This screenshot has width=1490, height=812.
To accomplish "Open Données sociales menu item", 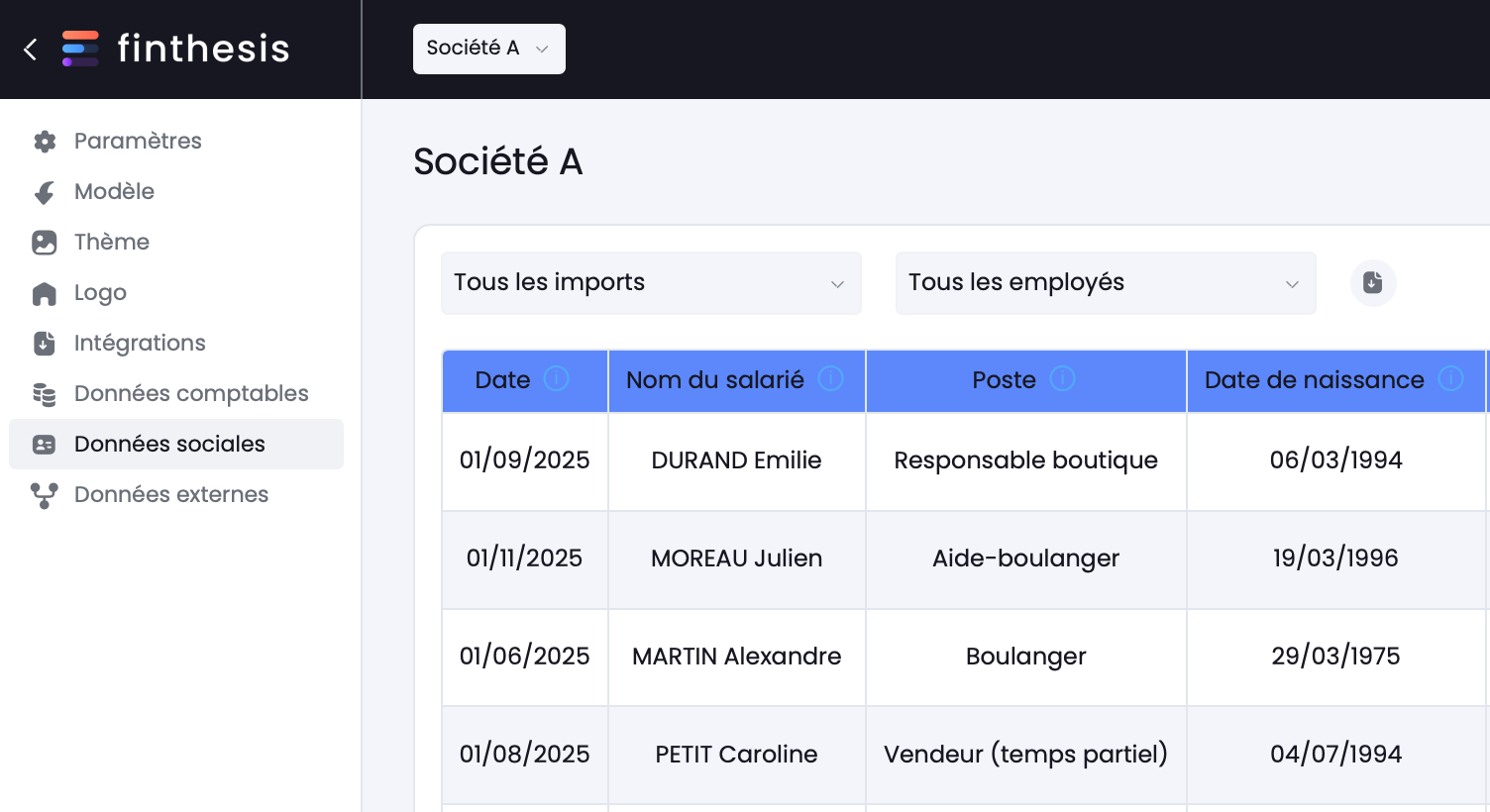I will click(176, 444).
